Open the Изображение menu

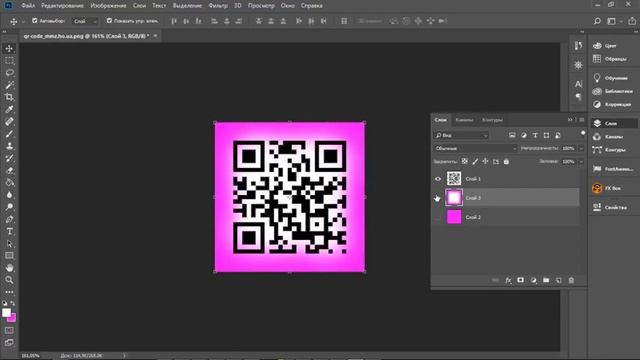tap(108, 6)
